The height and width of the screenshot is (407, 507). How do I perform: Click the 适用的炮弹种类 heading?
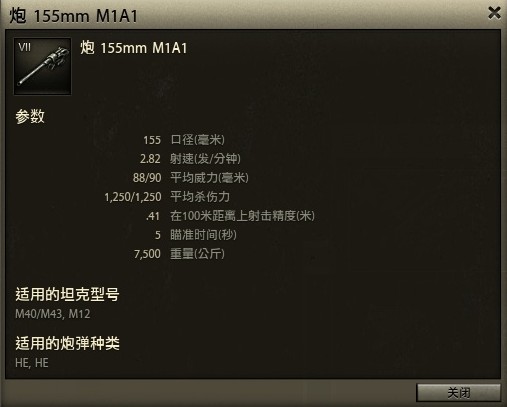[x=67, y=343]
